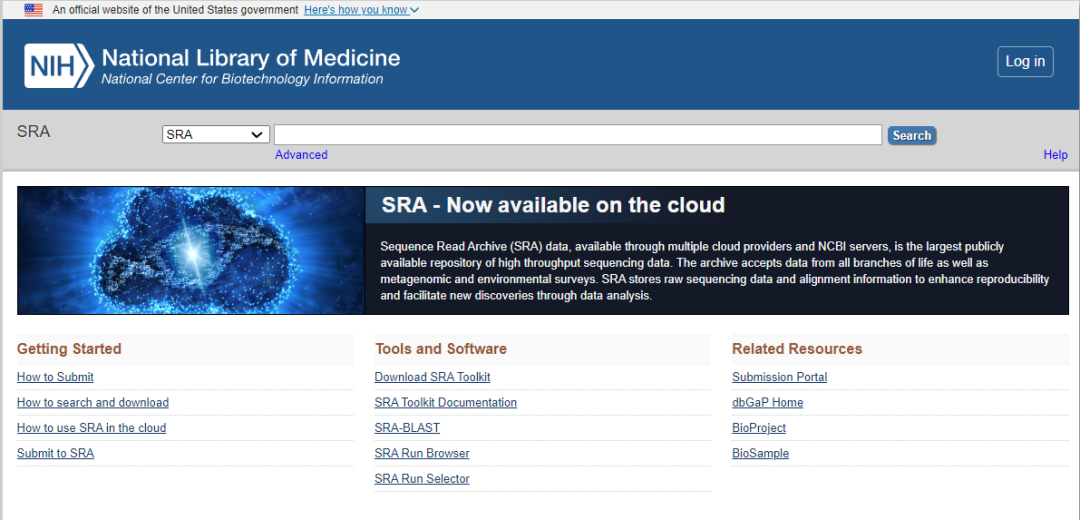Open the How to Submit link
Viewport: 1080px width, 520px height.
pos(55,377)
